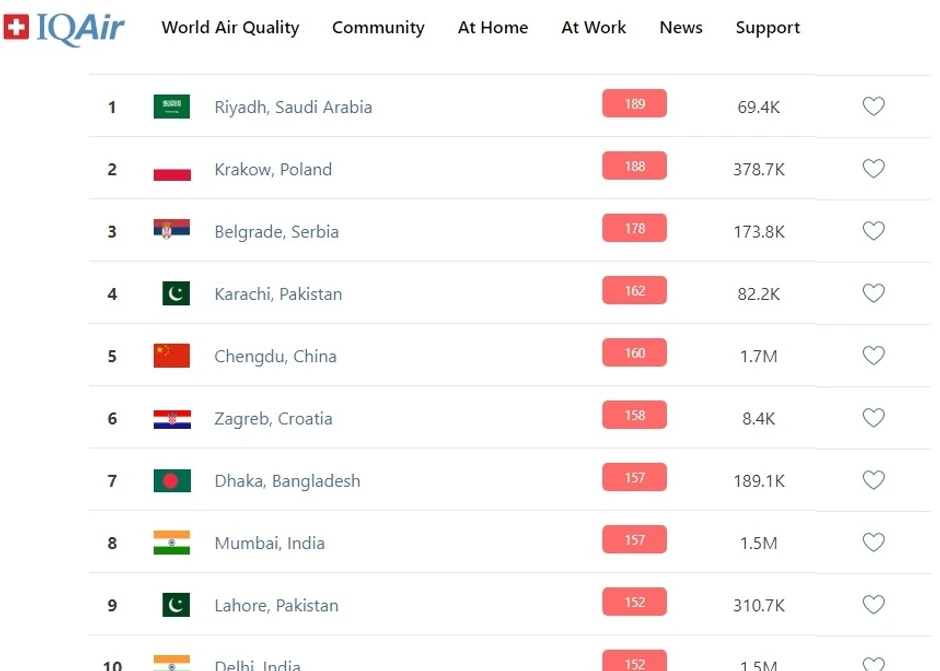Screen dimensions: 940x671
Task: Expand the At Work menu
Action: pos(593,28)
